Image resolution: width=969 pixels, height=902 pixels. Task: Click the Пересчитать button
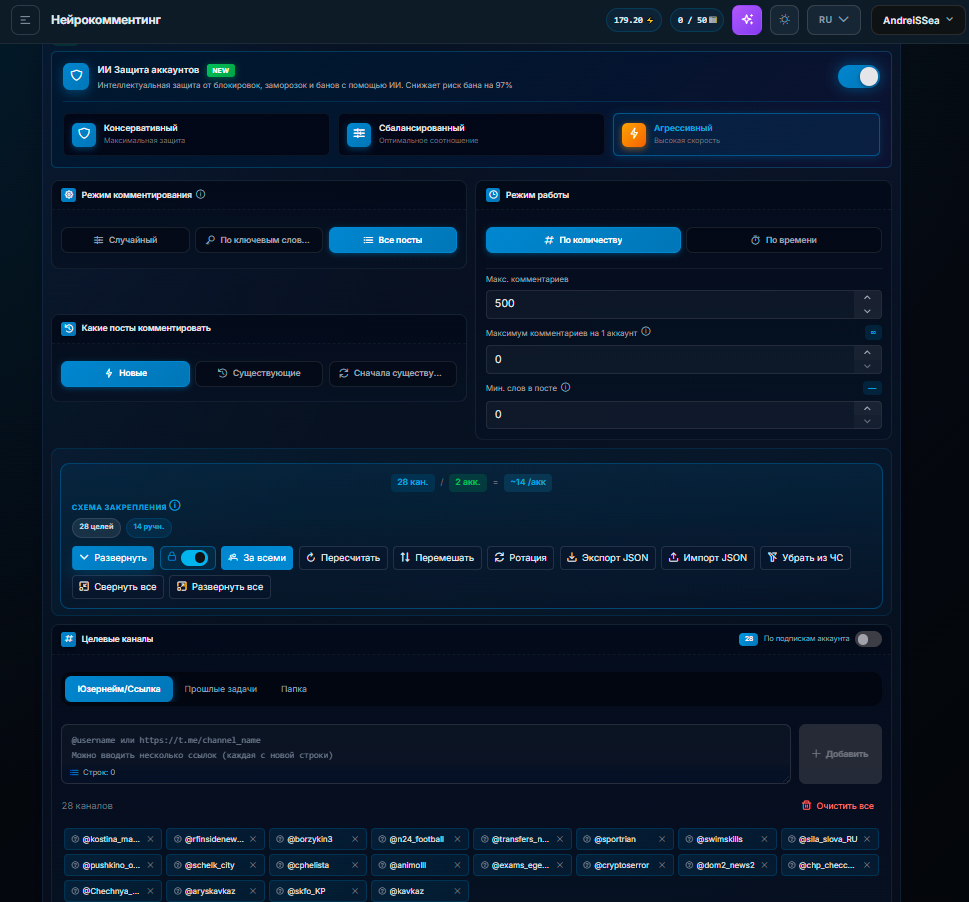click(344, 558)
